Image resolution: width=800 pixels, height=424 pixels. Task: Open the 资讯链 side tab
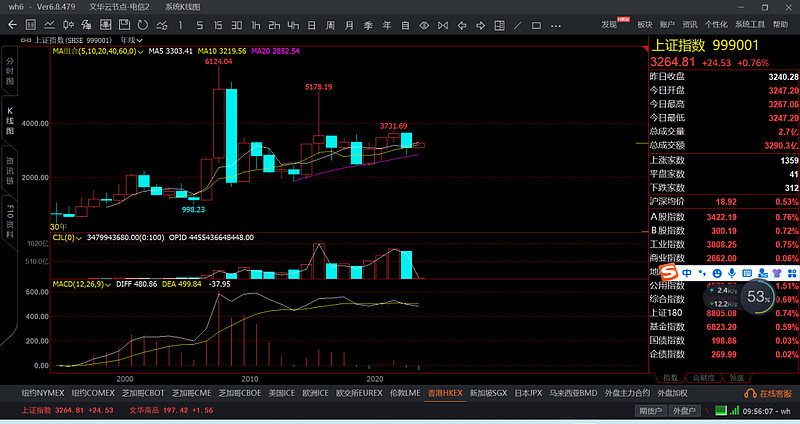tap(10, 171)
